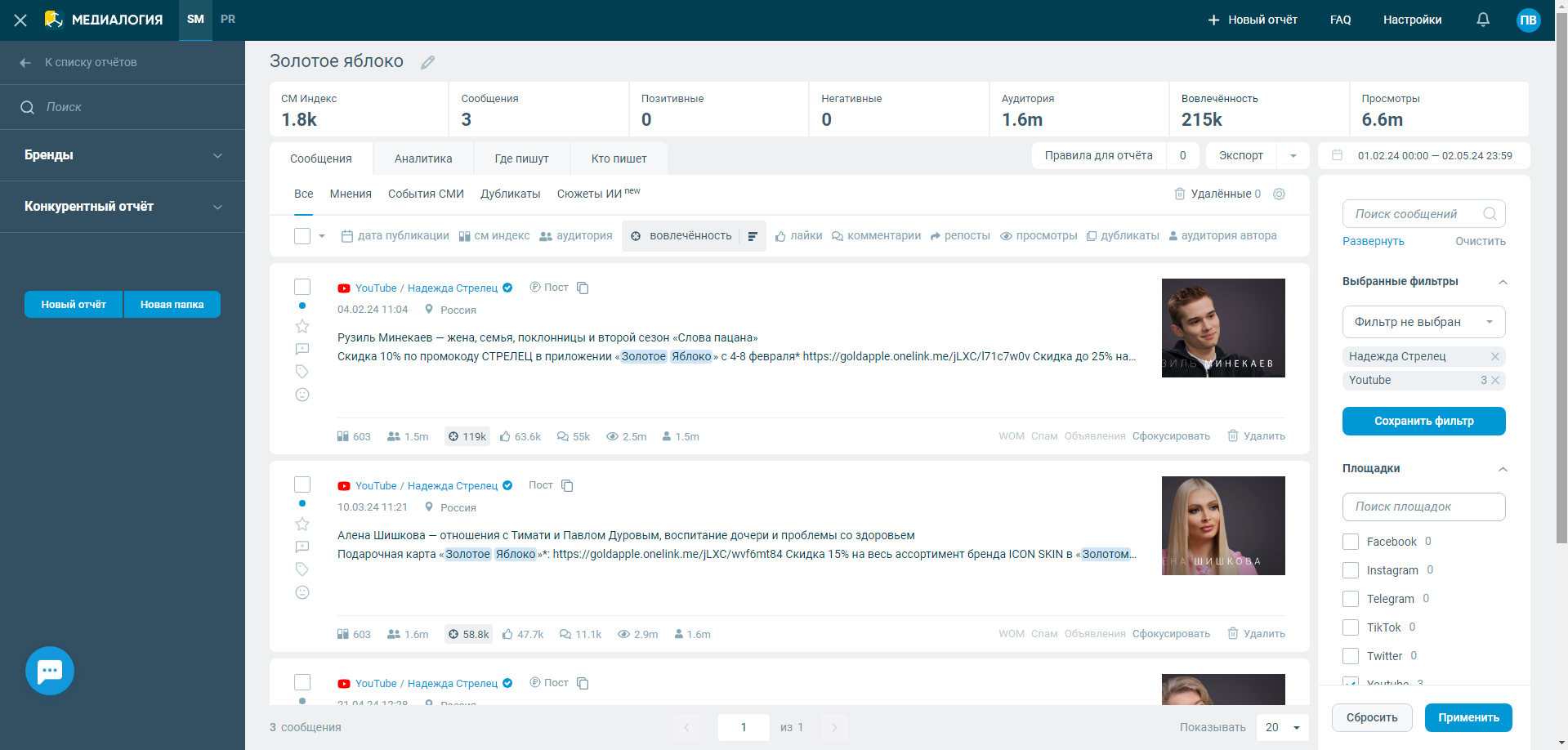Click the tag icon on first post
Image resolution: width=1568 pixels, height=750 pixels.
tap(302, 372)
